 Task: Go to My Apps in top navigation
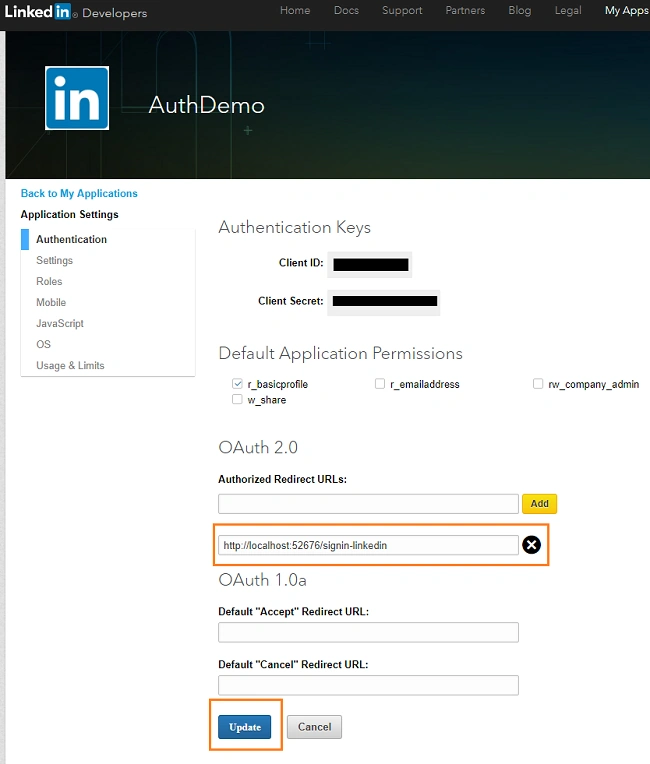point(627,10)
